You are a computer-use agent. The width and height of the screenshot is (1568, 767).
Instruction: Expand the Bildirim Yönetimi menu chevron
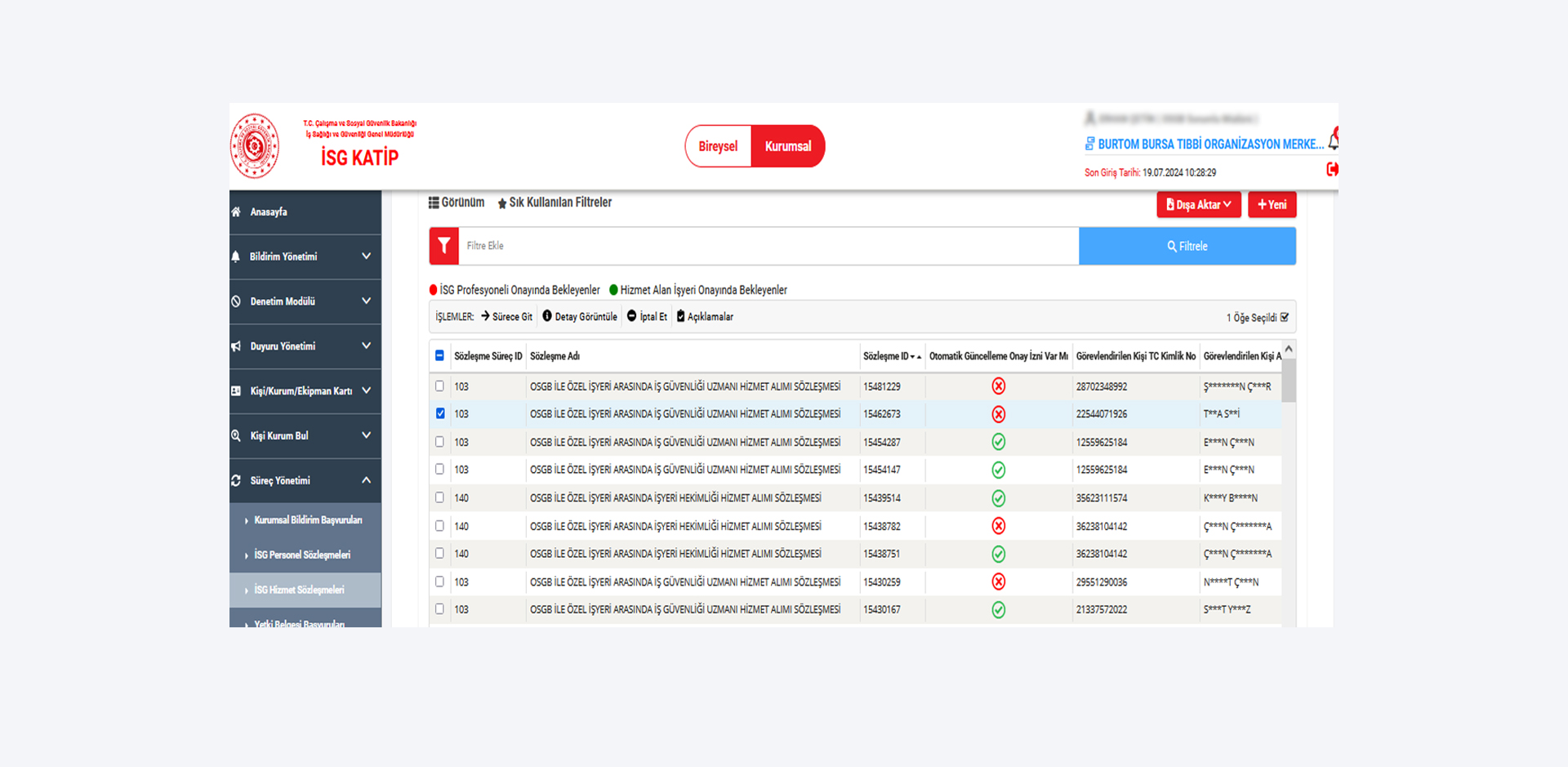(x=366, y=256)
